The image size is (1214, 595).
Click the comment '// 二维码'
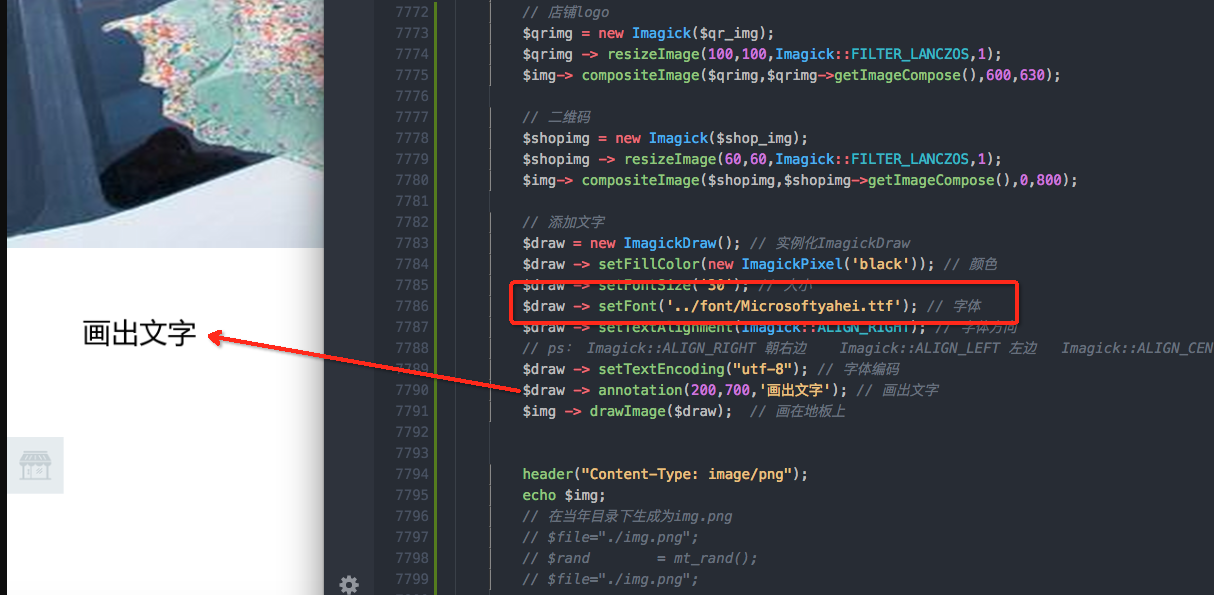coord(556,118)
